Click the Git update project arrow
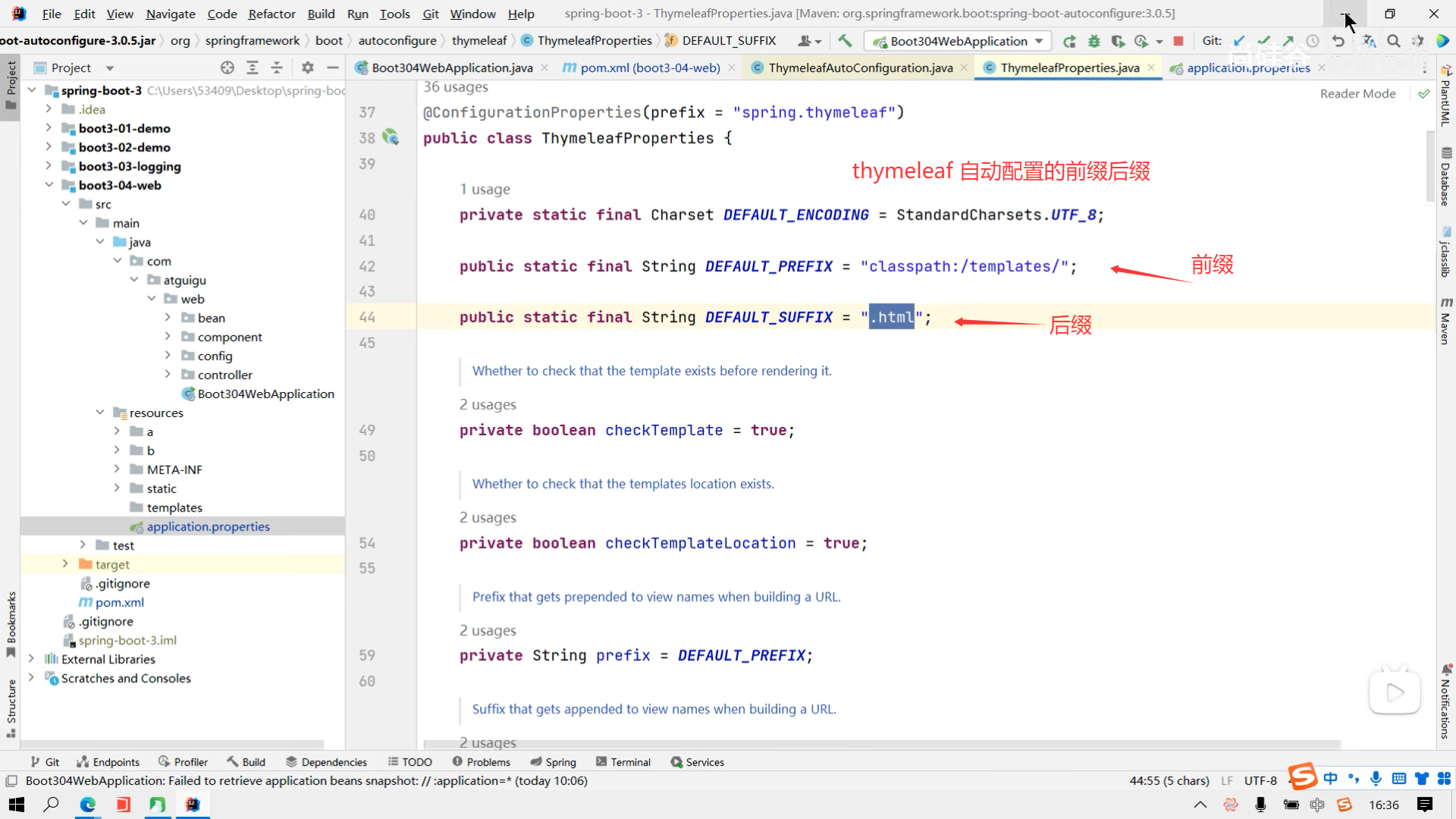The image size is (1456, 819). click(1239, 41)
